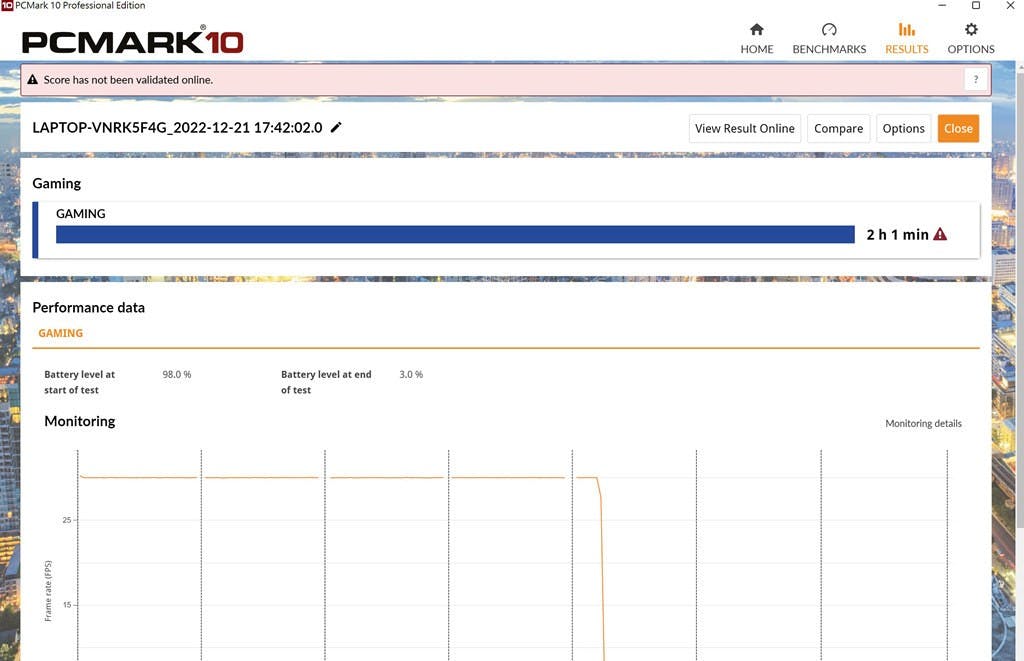Click the gauge icon above BENCHMARKS
1024x661 pixels.
tap(829, 29)
